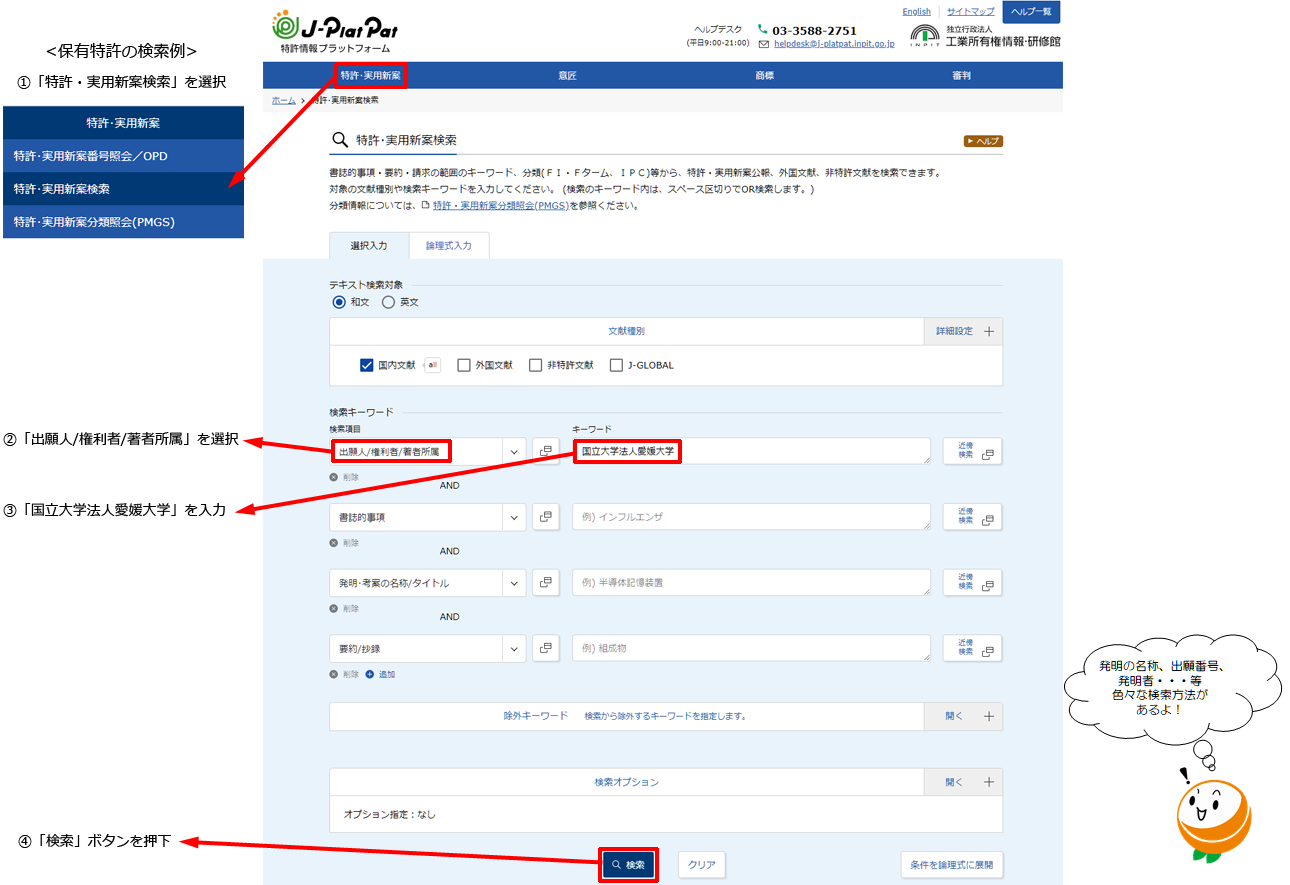Open popup selector beside 書誌的事項 dropdown
1290x885 pixels.
click(546, 517)
